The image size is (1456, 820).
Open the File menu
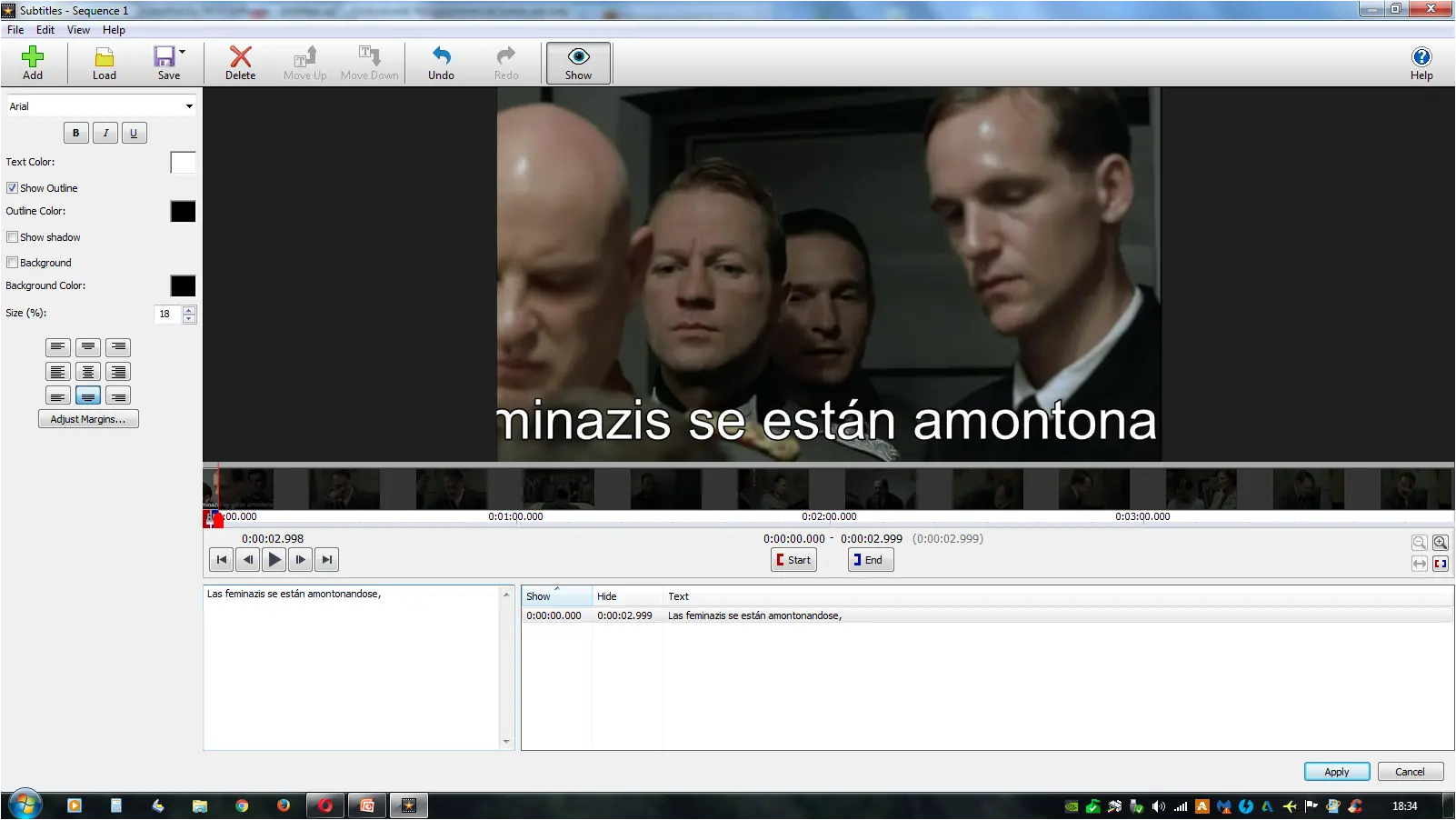click(x=15, y=30)
